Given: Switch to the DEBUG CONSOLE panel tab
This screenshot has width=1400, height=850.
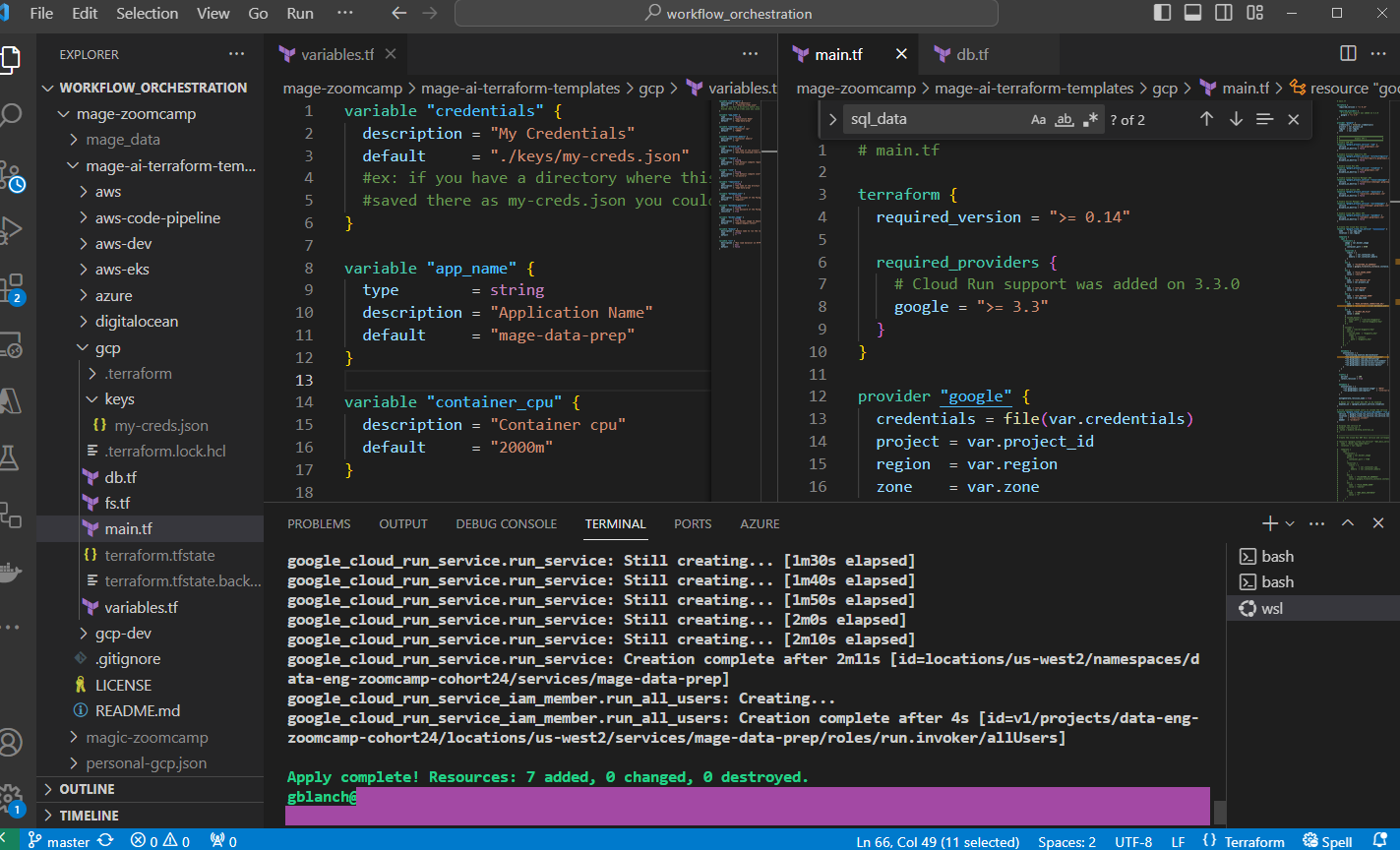Looking at the screenshot, I should (506, 524).
